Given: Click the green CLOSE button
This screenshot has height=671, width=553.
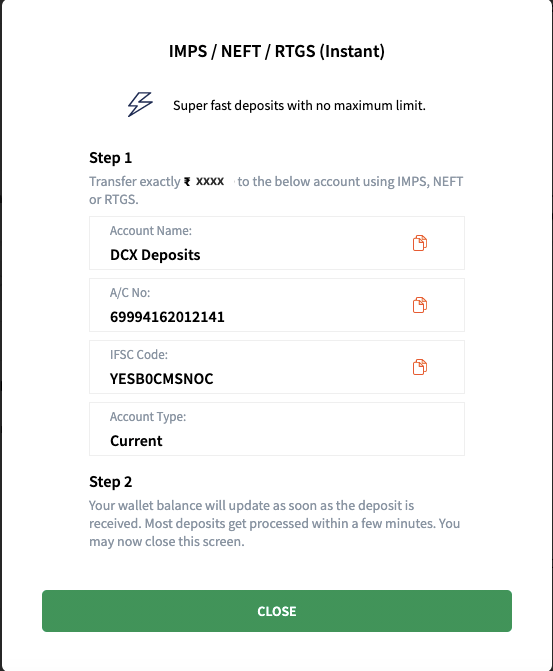Looking at the screenshot, I should pyautogui.click(x=277, y=611).
